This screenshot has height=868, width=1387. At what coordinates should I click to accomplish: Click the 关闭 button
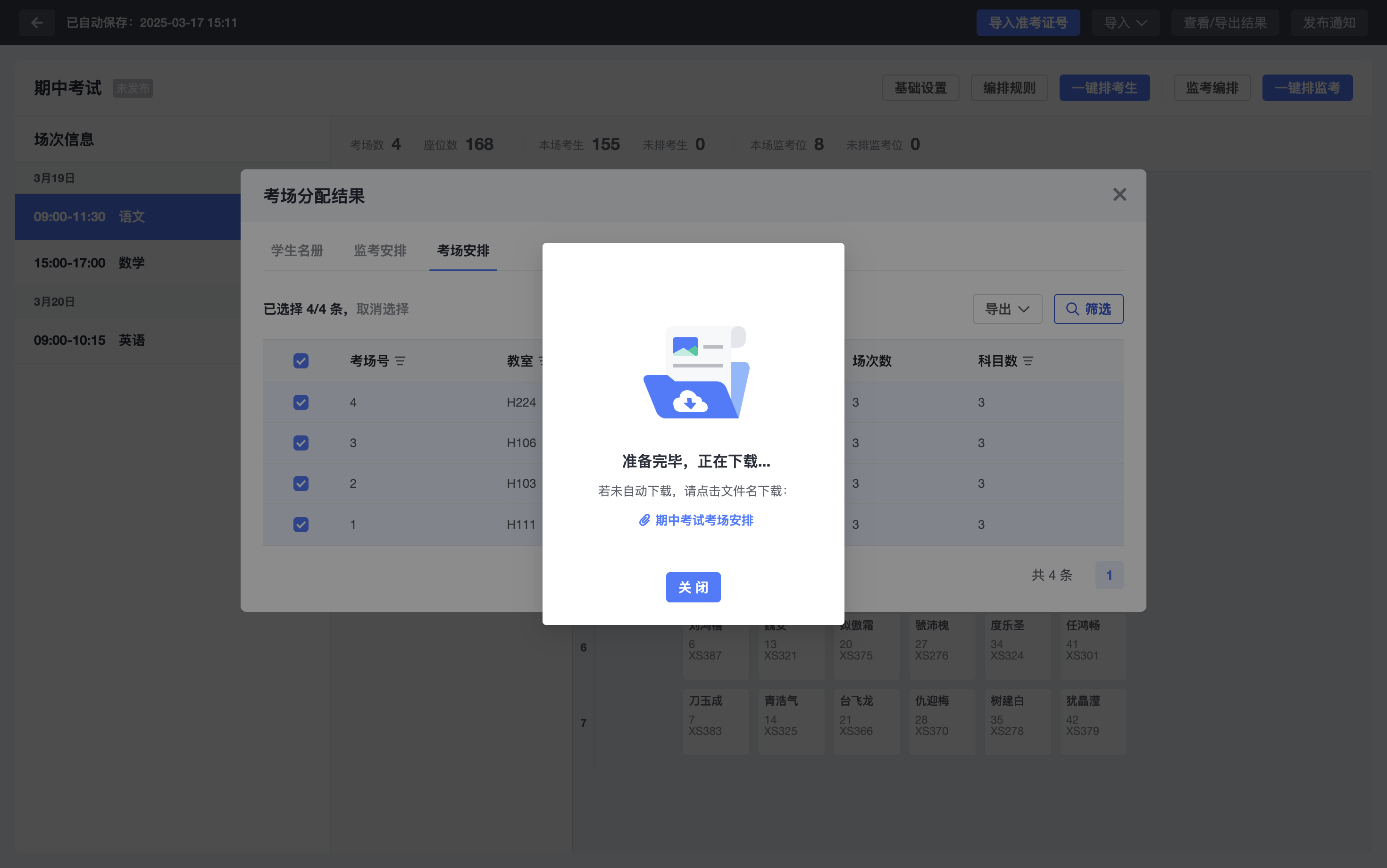coord(693,587)
